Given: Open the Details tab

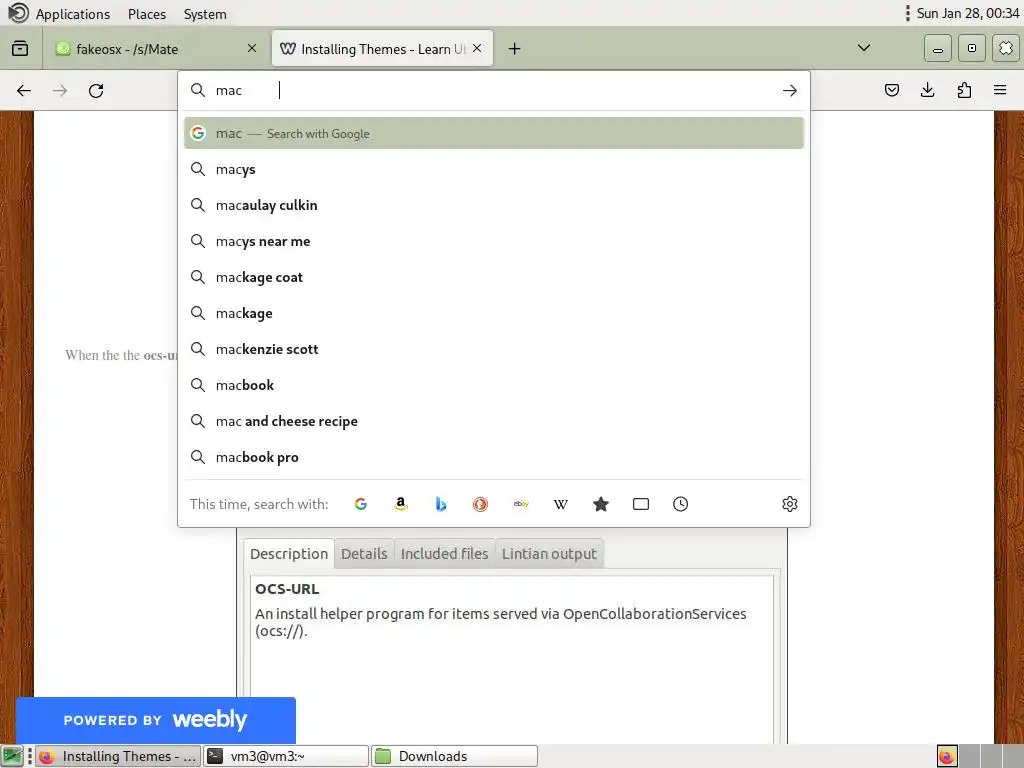Looking at the screenshot, I should 364,554.
